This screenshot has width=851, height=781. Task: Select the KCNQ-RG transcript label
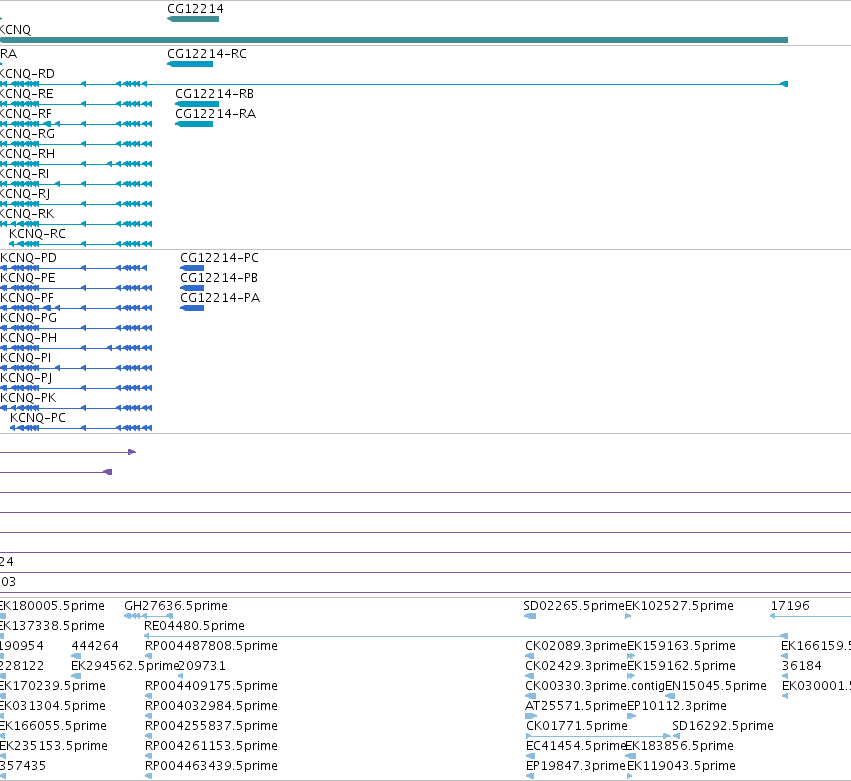[x=27, y=134]
